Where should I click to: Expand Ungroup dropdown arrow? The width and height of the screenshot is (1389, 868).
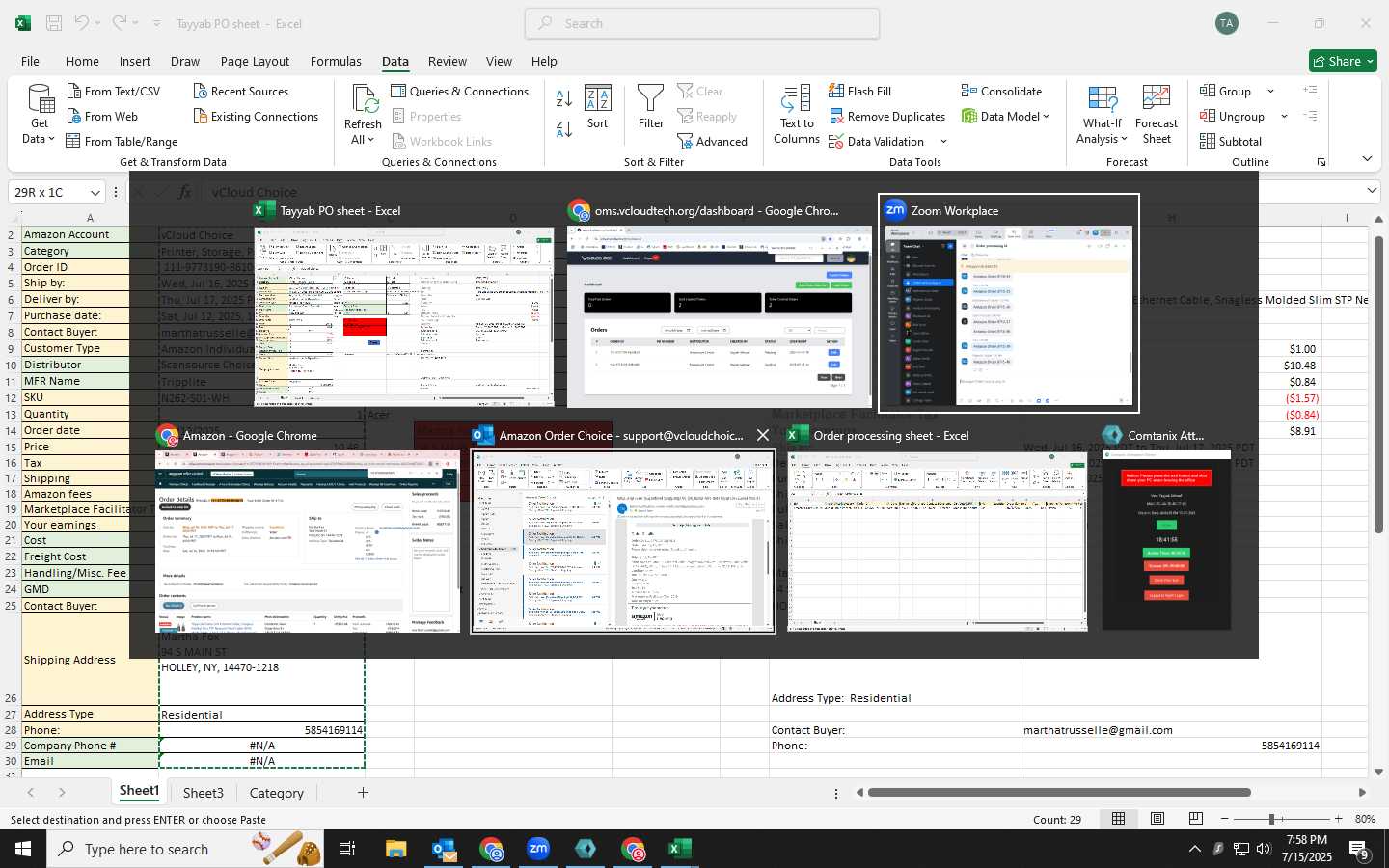click(x=1284, y=116)
